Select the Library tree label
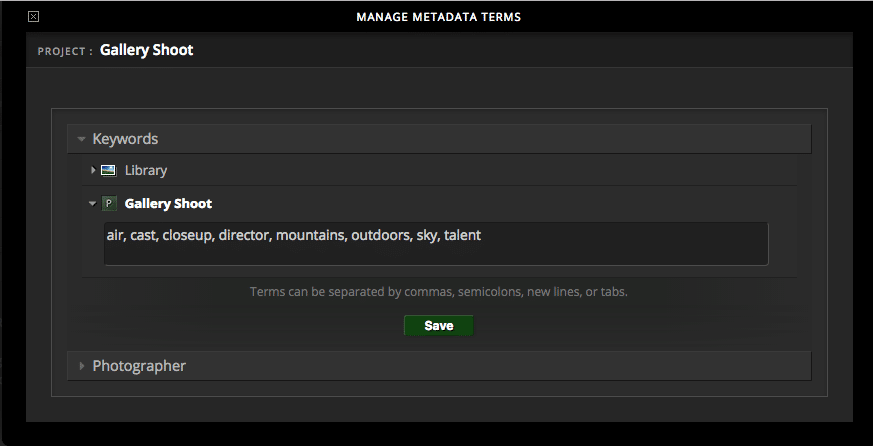The width and height of the screenshot is (873, 446). click(x=146, y=171)
